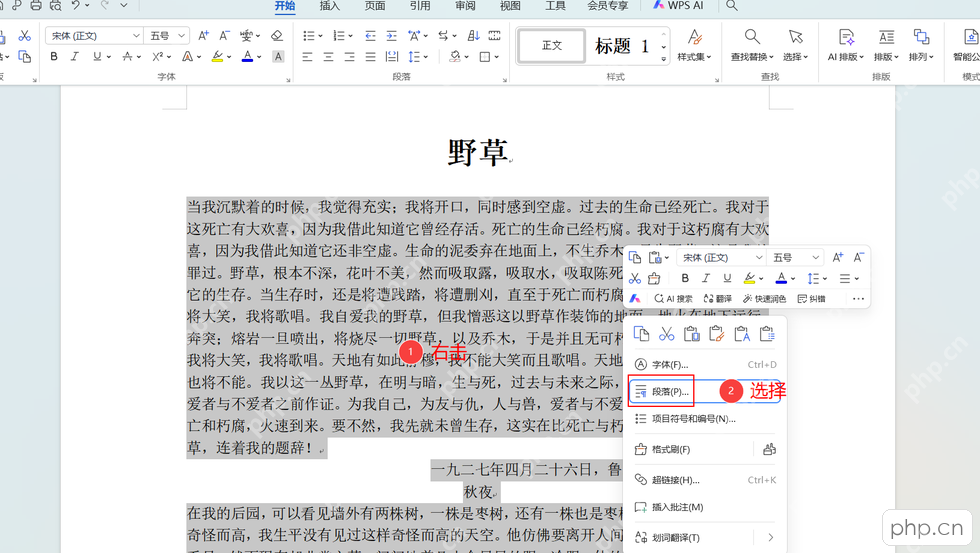Expand the 划词翻译(T) submenu arrow
Image resolution: width=980 pixels, height=553 pixels.
pos(771,537)
